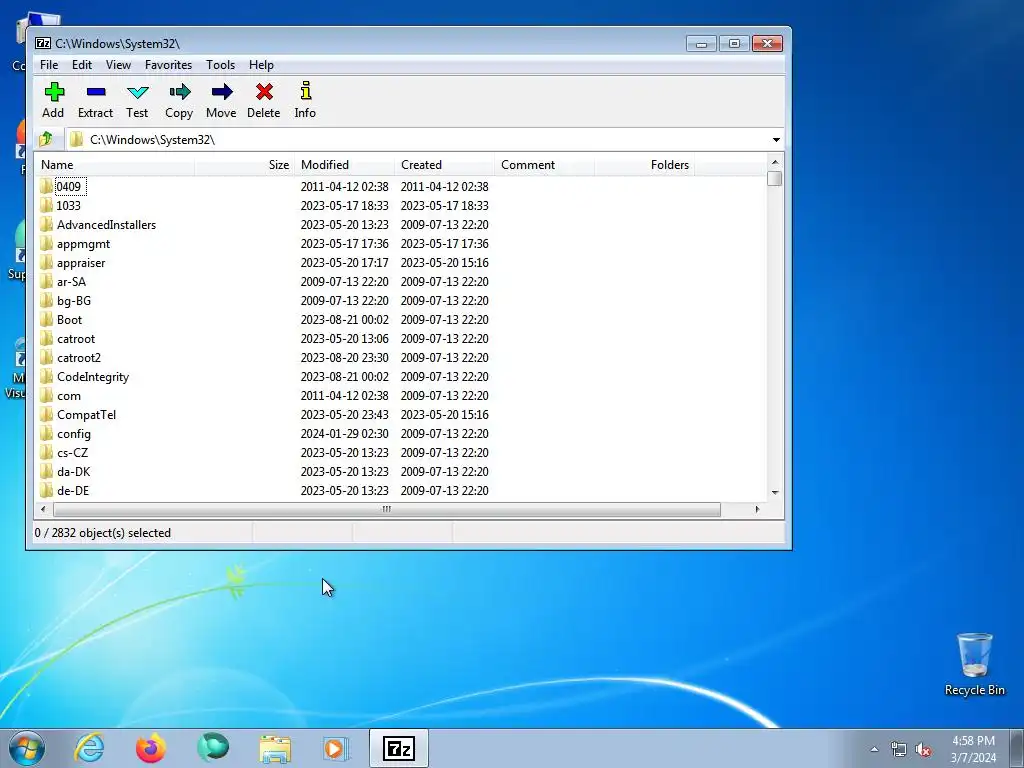Click the red Delete icon
The height and width of the screenshot is (768, 1024).
click(x=264, y=92)
